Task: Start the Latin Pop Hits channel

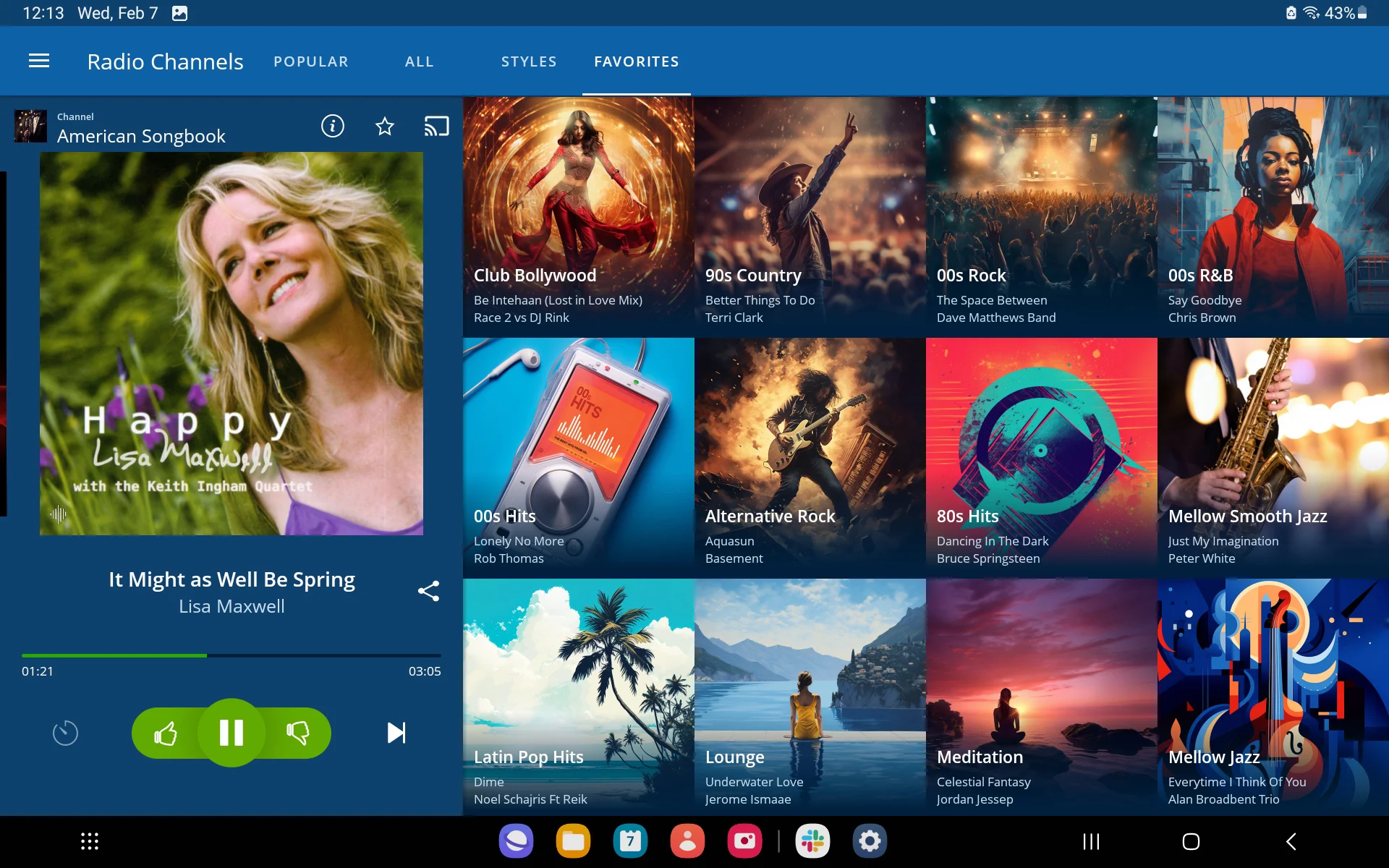Action: (x=579, y=697)
